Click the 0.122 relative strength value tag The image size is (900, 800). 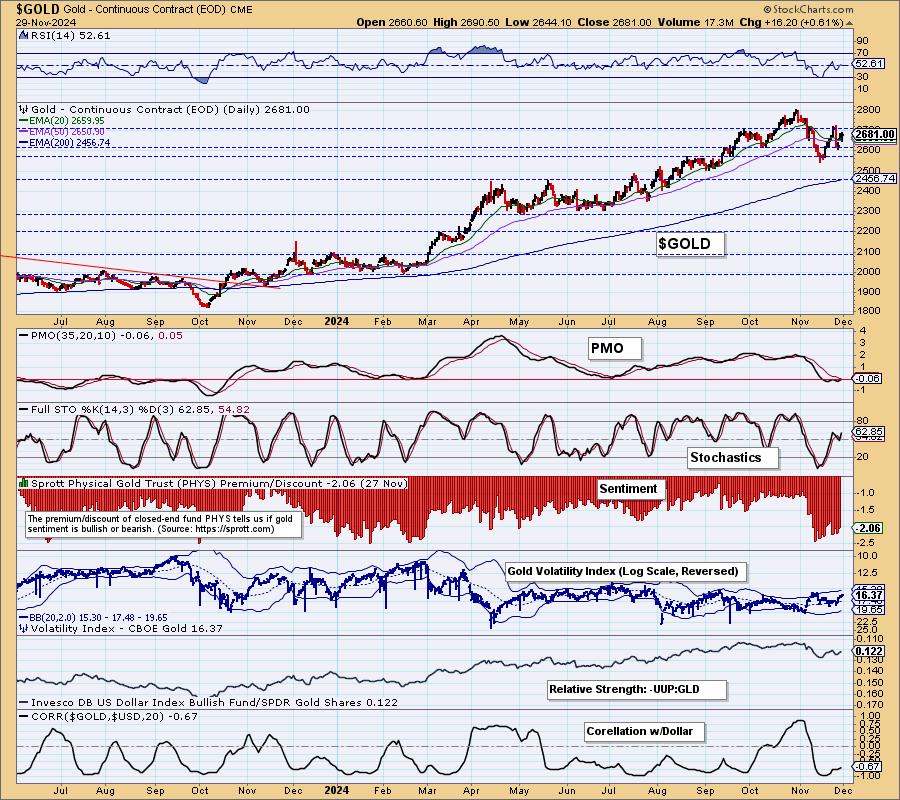tap(868, 651)
